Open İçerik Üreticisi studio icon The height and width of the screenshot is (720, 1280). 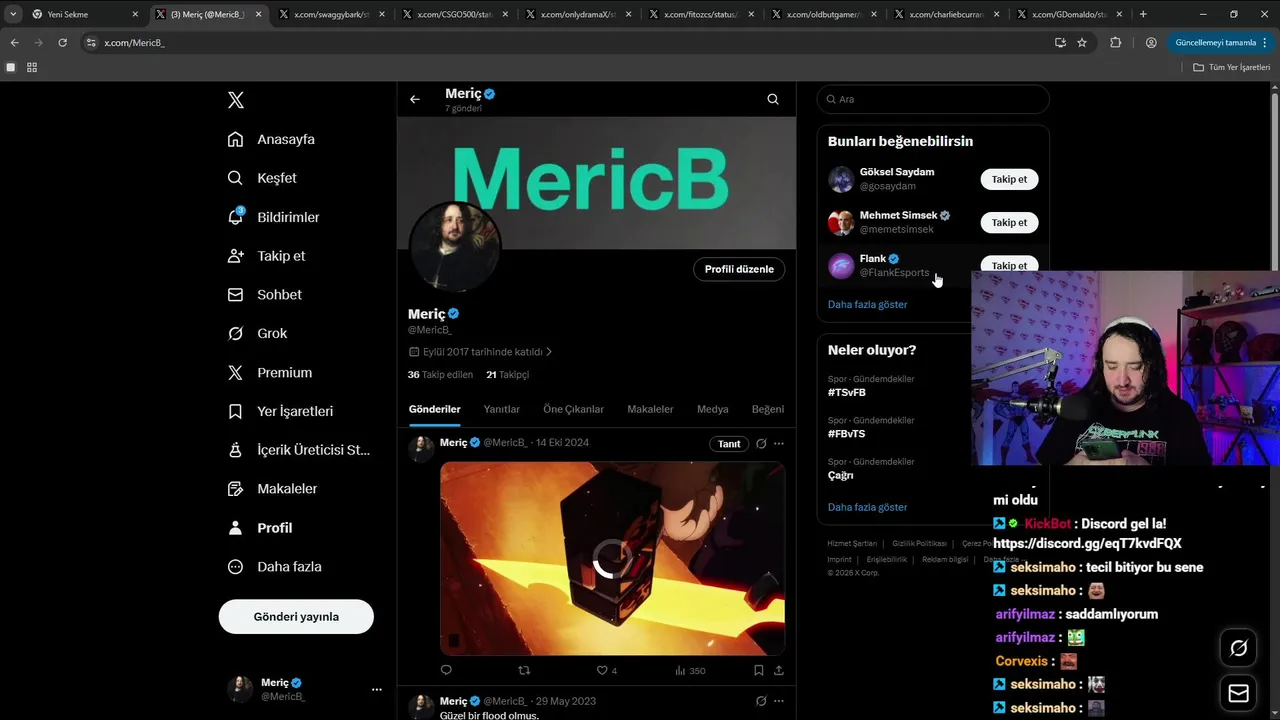[x=235, y=450]
